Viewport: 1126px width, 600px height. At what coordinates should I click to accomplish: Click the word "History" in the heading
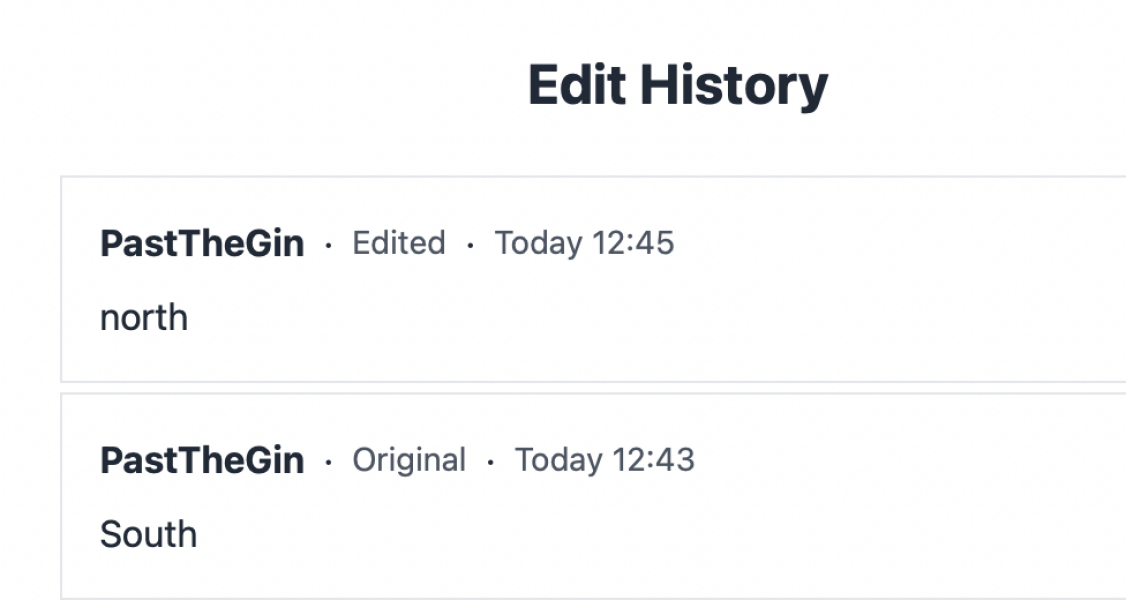(734, 85)
